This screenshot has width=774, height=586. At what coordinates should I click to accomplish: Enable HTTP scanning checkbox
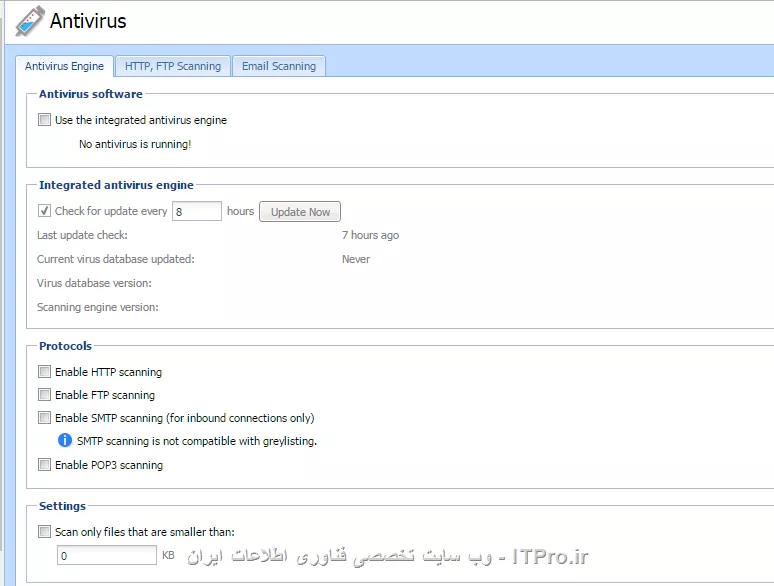coord(44,371)
